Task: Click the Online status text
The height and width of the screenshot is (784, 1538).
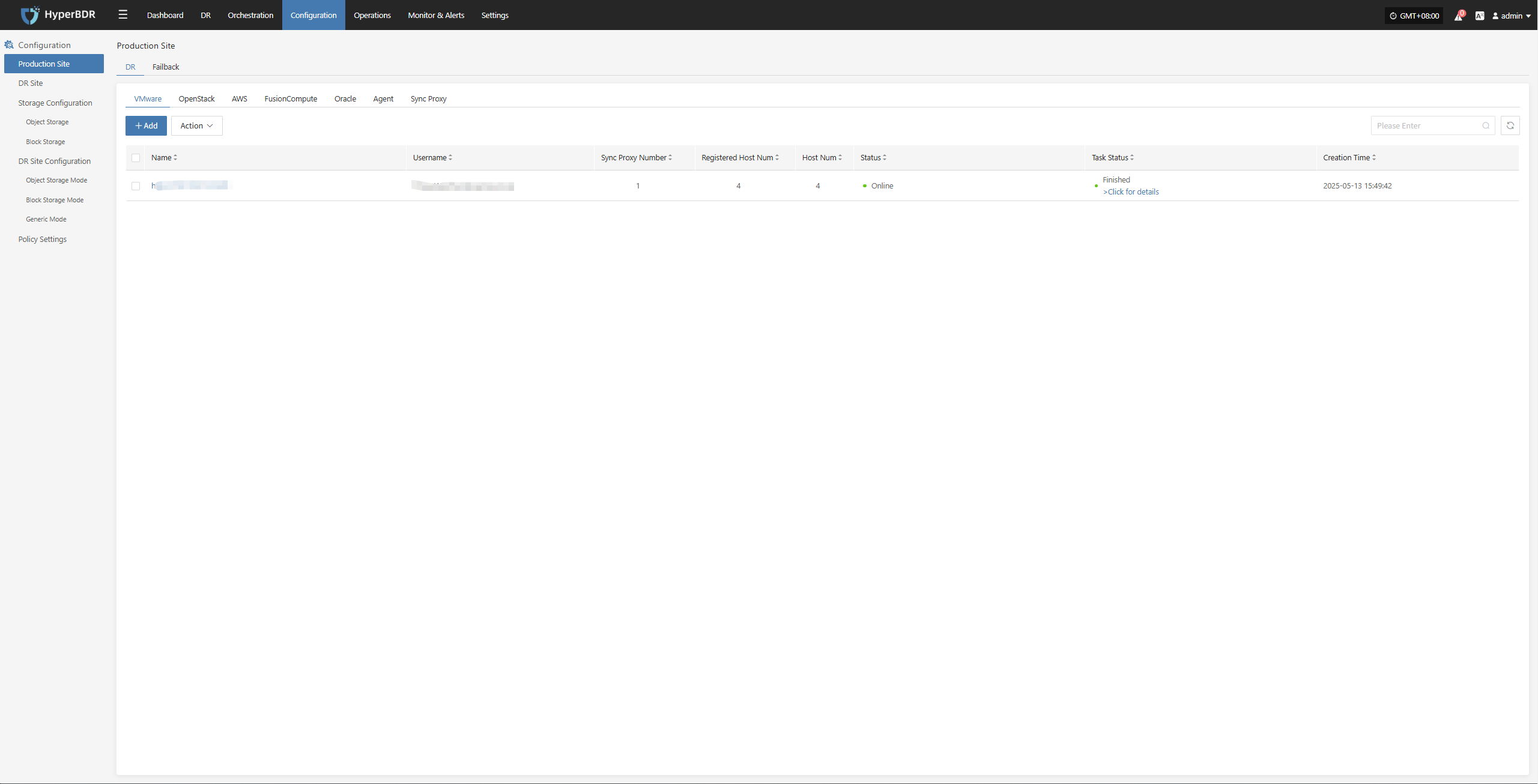Action: pos(882,185)
